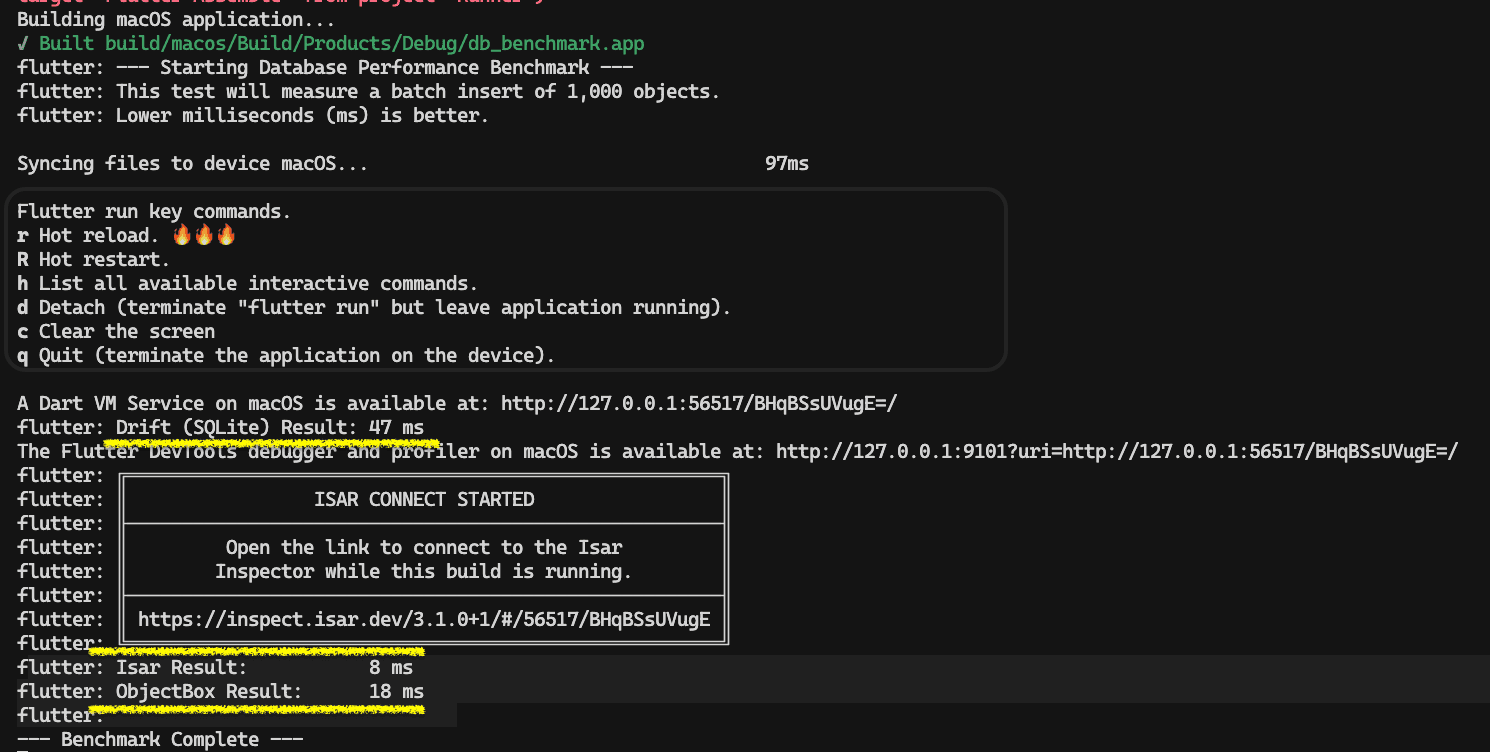1490x752 pixels.
Task: Click the 'c Clear the screen' line
Action: [116, 332]
